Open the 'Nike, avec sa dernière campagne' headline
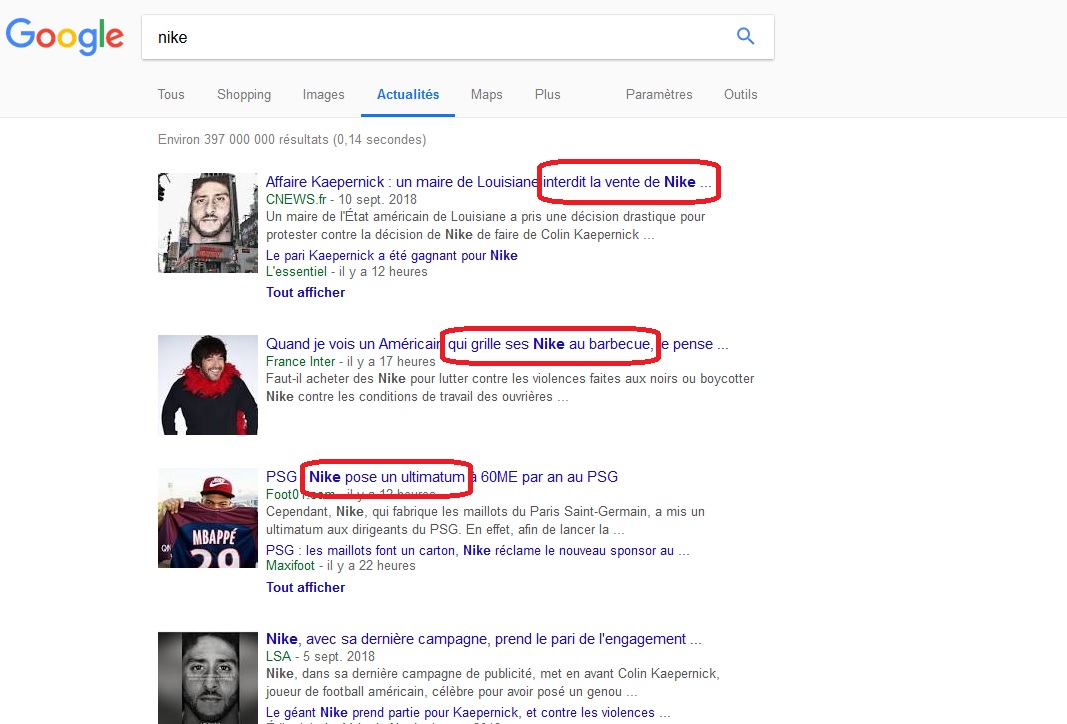The width and height of the screenshot is (1067, 724). coord(483,639)
